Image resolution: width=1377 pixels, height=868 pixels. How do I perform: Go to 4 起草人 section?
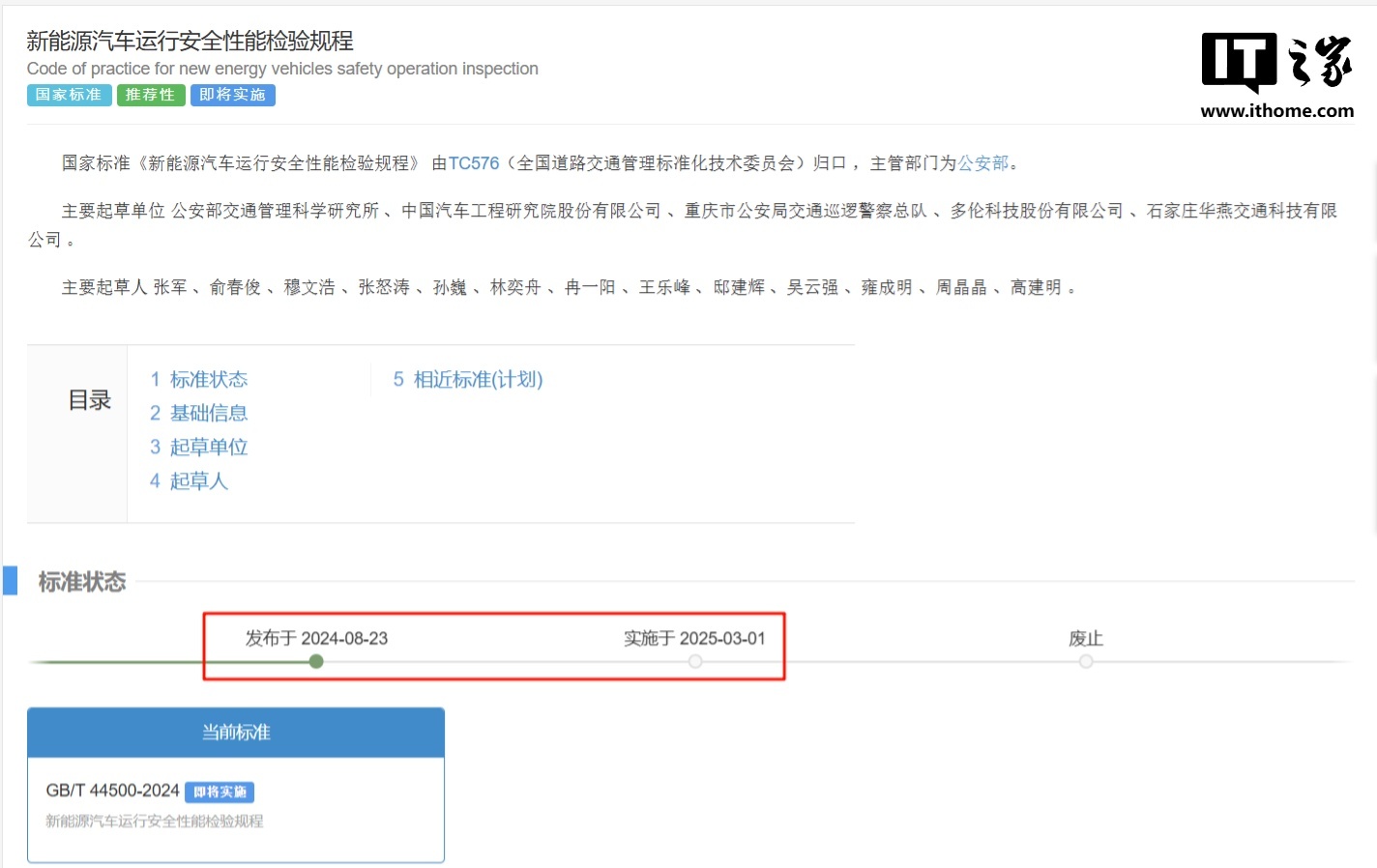(x=190, y=481)
